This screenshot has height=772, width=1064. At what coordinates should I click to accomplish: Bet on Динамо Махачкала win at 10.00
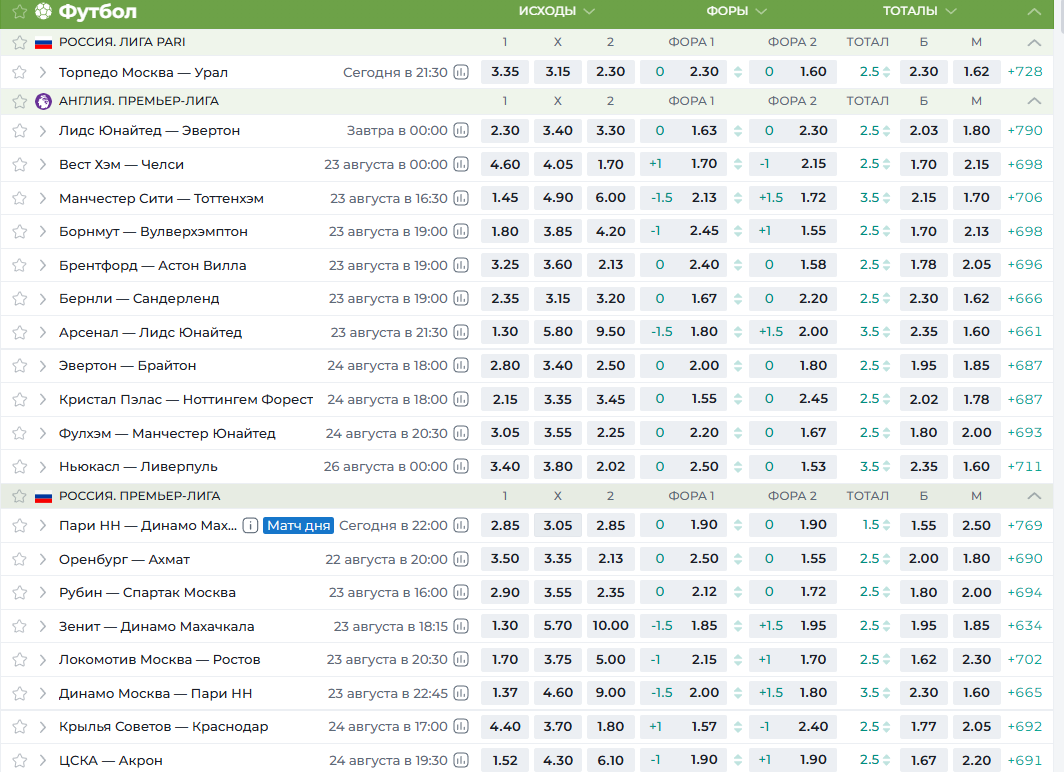(x=611, y=625)
